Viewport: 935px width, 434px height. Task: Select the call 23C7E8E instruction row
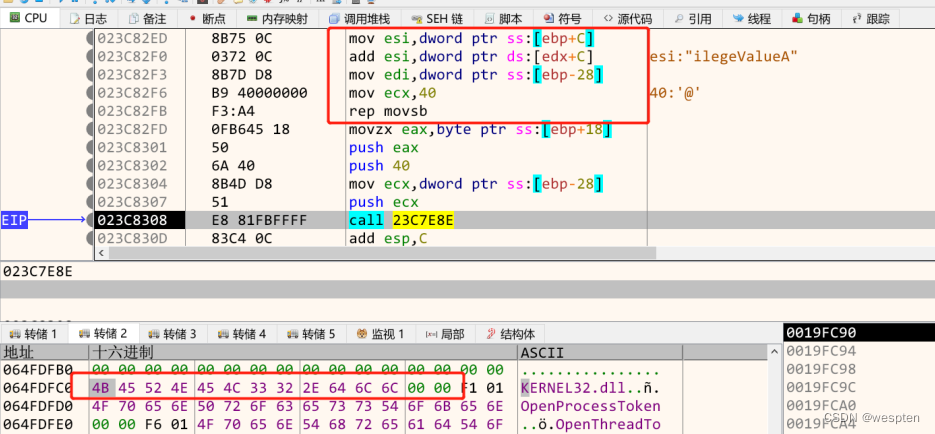click(x=401, y=220)
